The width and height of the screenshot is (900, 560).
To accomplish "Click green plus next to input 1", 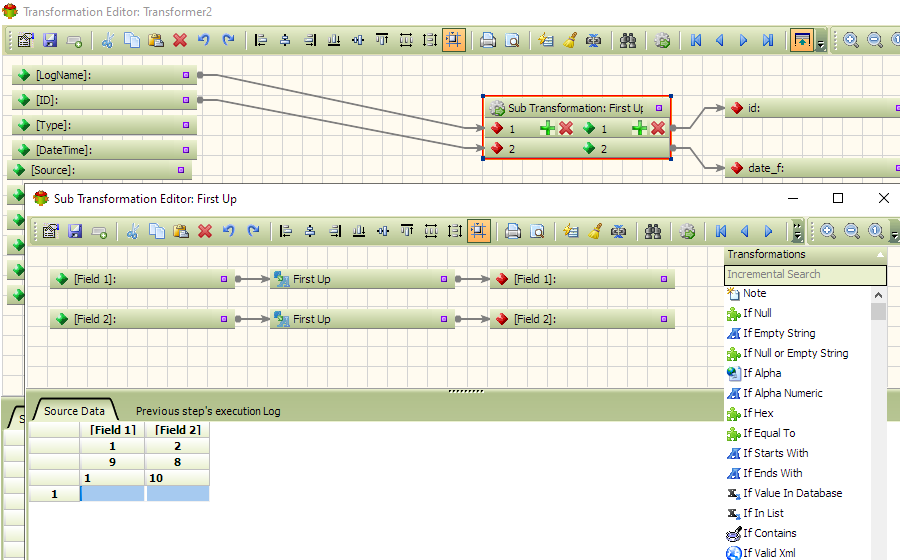I will tap(548, 129).
